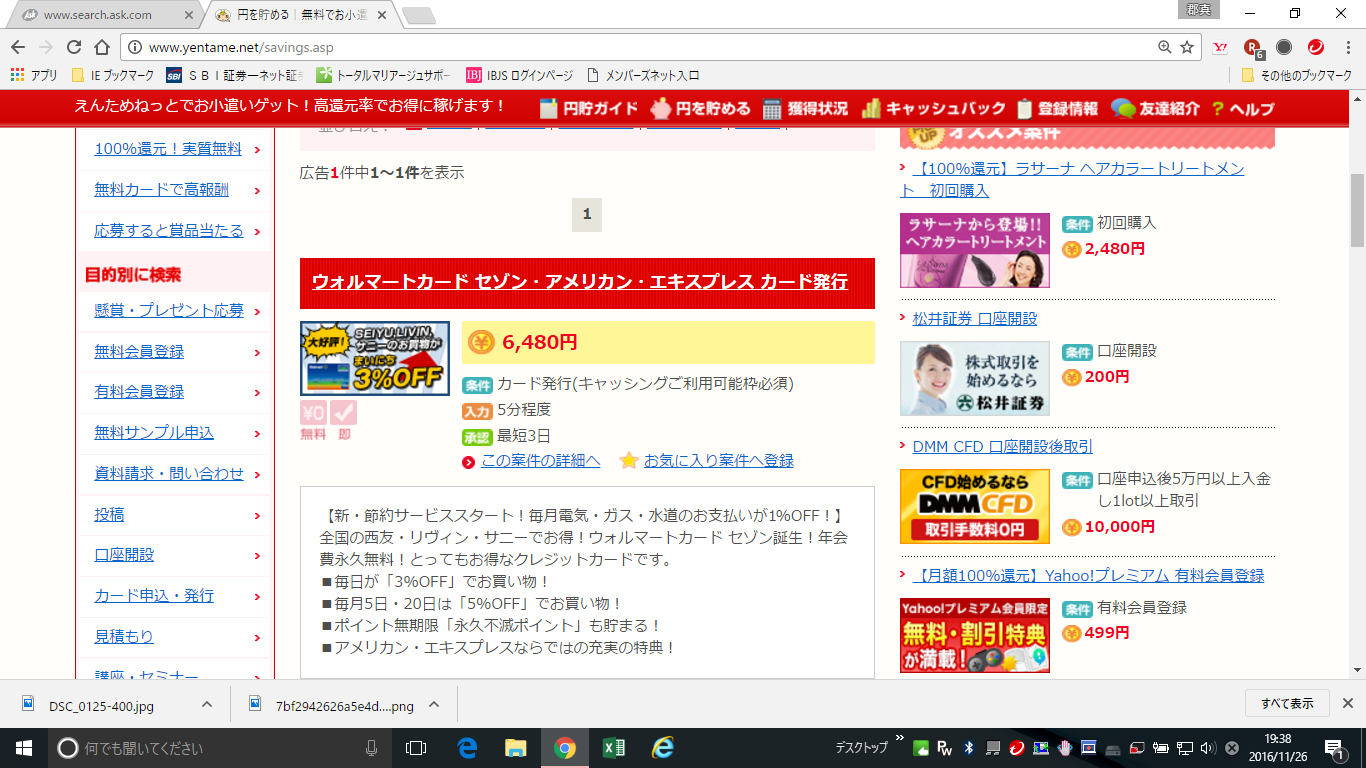This screenshot has width=1366, height=768.
Task: Click the 松井証券 banner image
Action: [x=975, y=378]
